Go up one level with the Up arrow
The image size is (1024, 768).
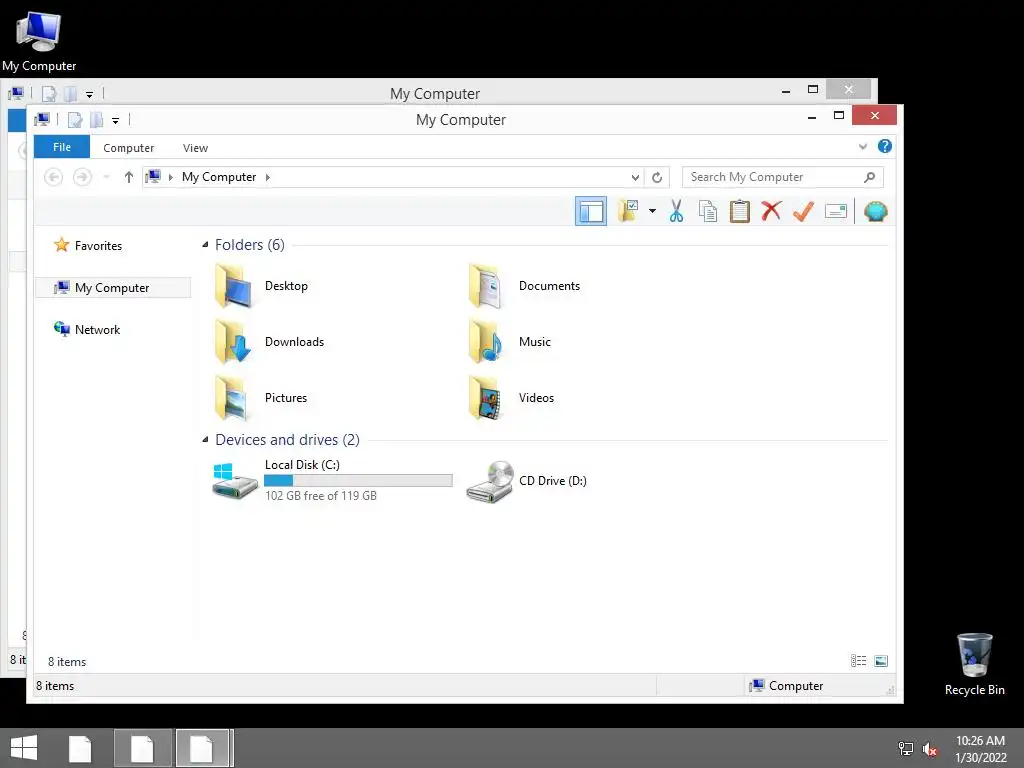(x=129, y=177)
